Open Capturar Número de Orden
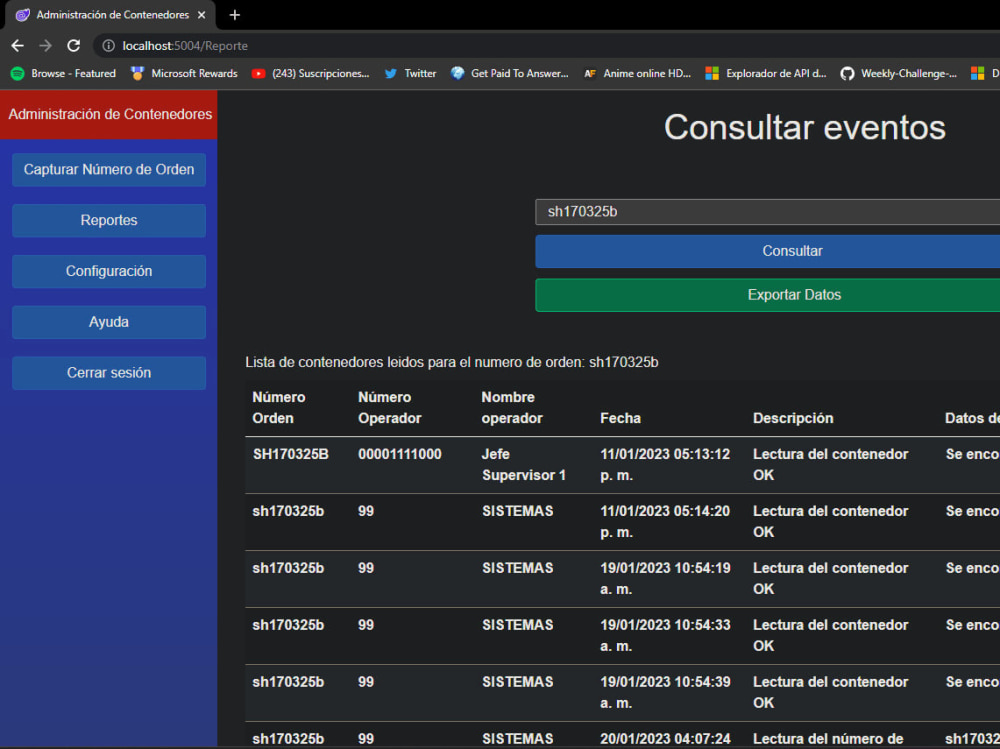This screenshot has height=749, width=1000. coord(109,170)
